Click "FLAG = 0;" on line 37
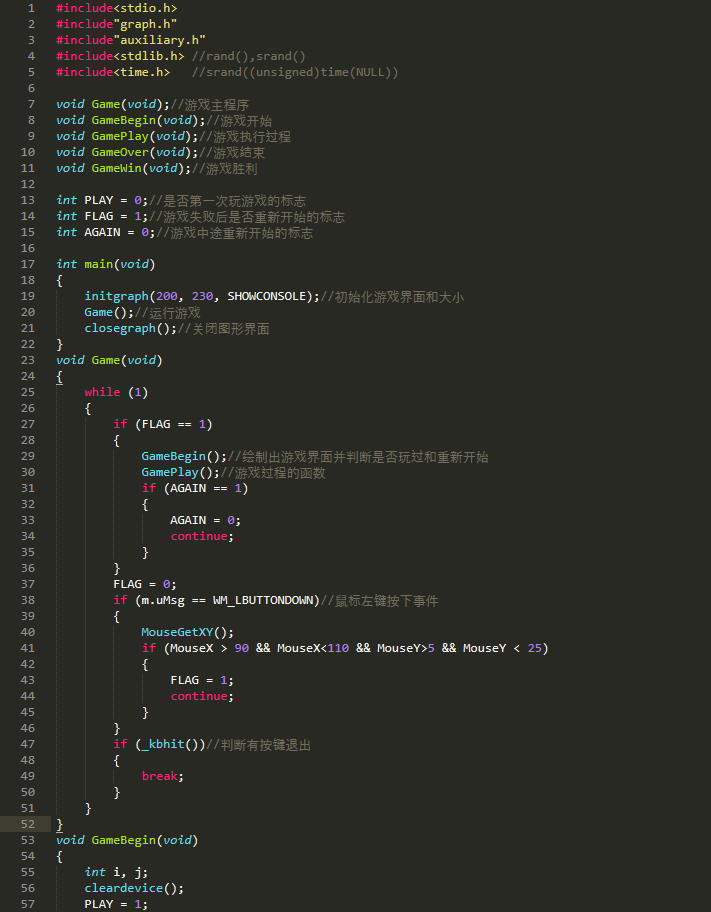The width and height of the screenshot is (711, 912). 145,584
